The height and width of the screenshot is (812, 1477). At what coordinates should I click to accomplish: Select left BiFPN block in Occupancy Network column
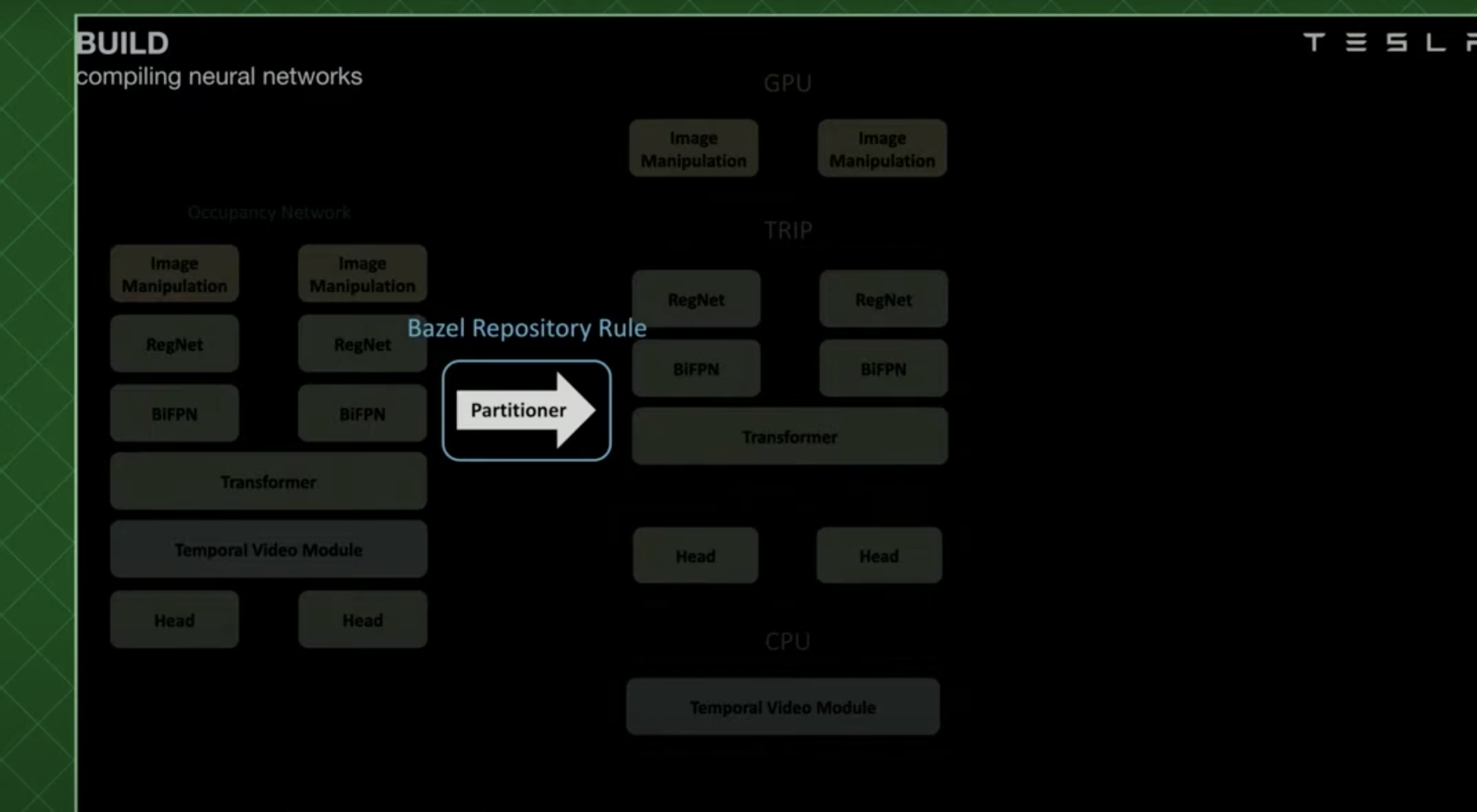[174, 413]
